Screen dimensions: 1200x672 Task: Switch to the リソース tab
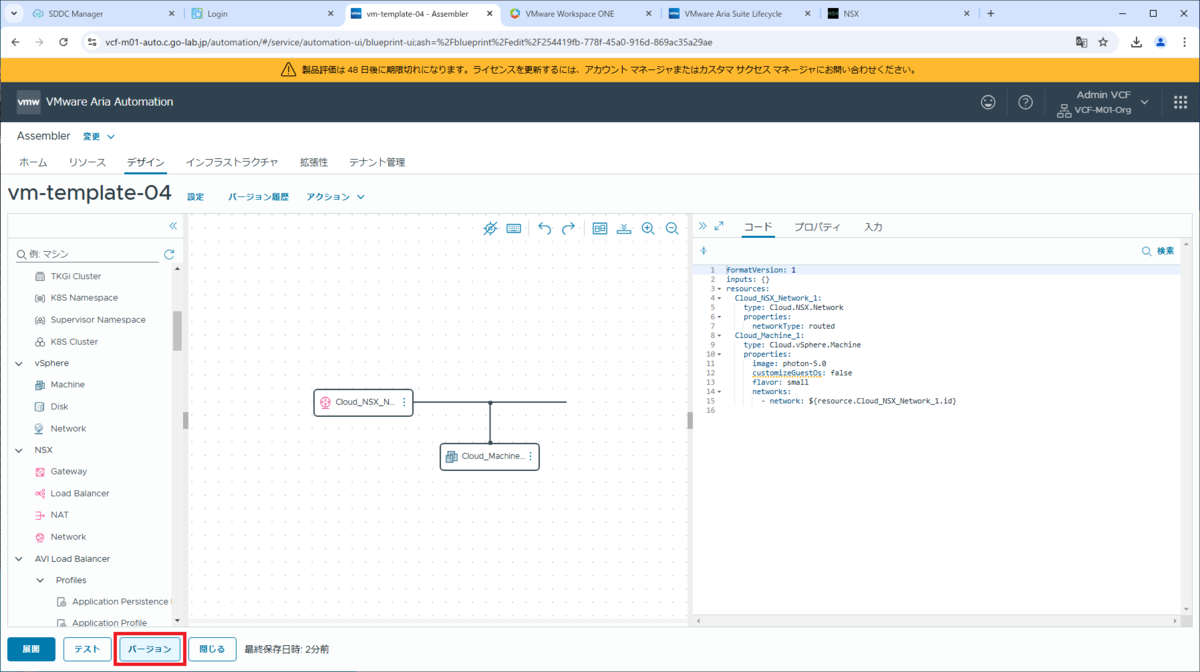87,162
